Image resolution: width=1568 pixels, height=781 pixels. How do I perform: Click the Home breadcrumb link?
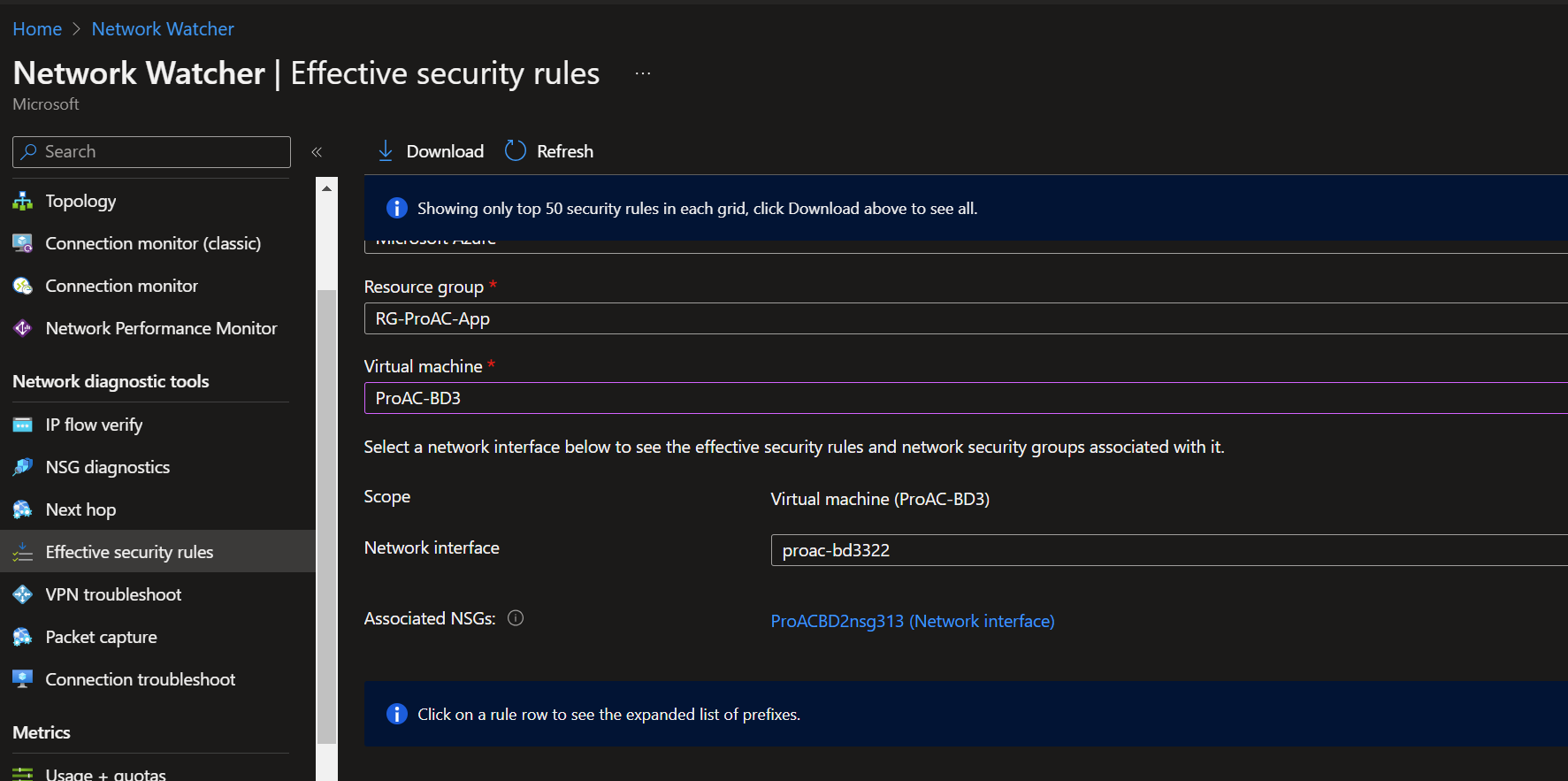[x=37, y=29]
